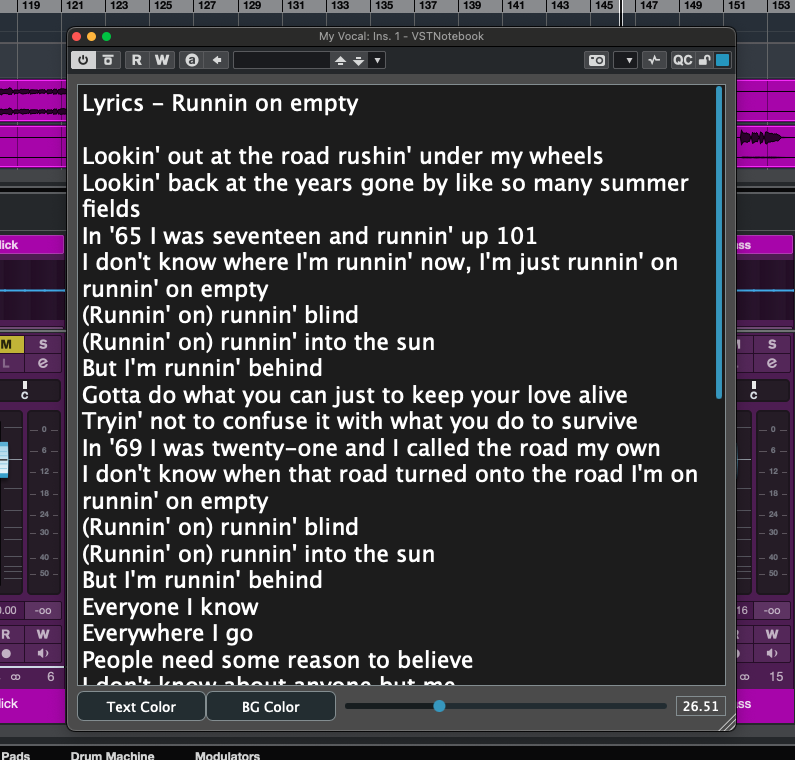Toggle Monitor speaker icon on right mixer channel
795x760 pixels.
point(772,653)
